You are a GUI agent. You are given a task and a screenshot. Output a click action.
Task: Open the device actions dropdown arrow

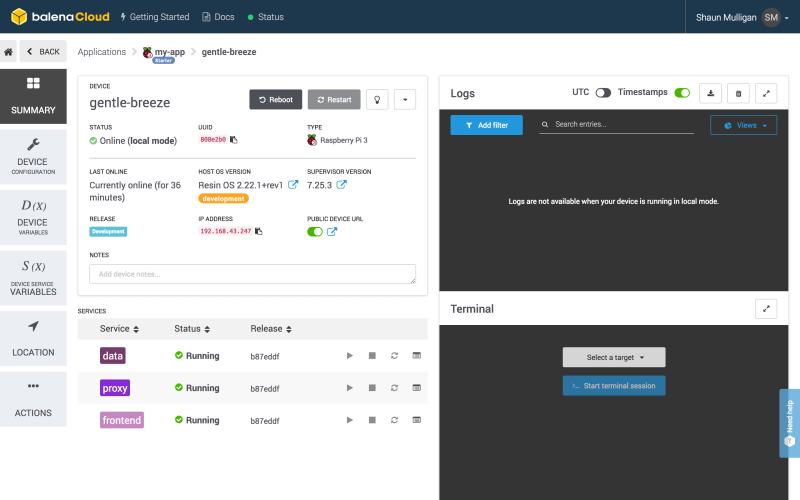[405, 99]
